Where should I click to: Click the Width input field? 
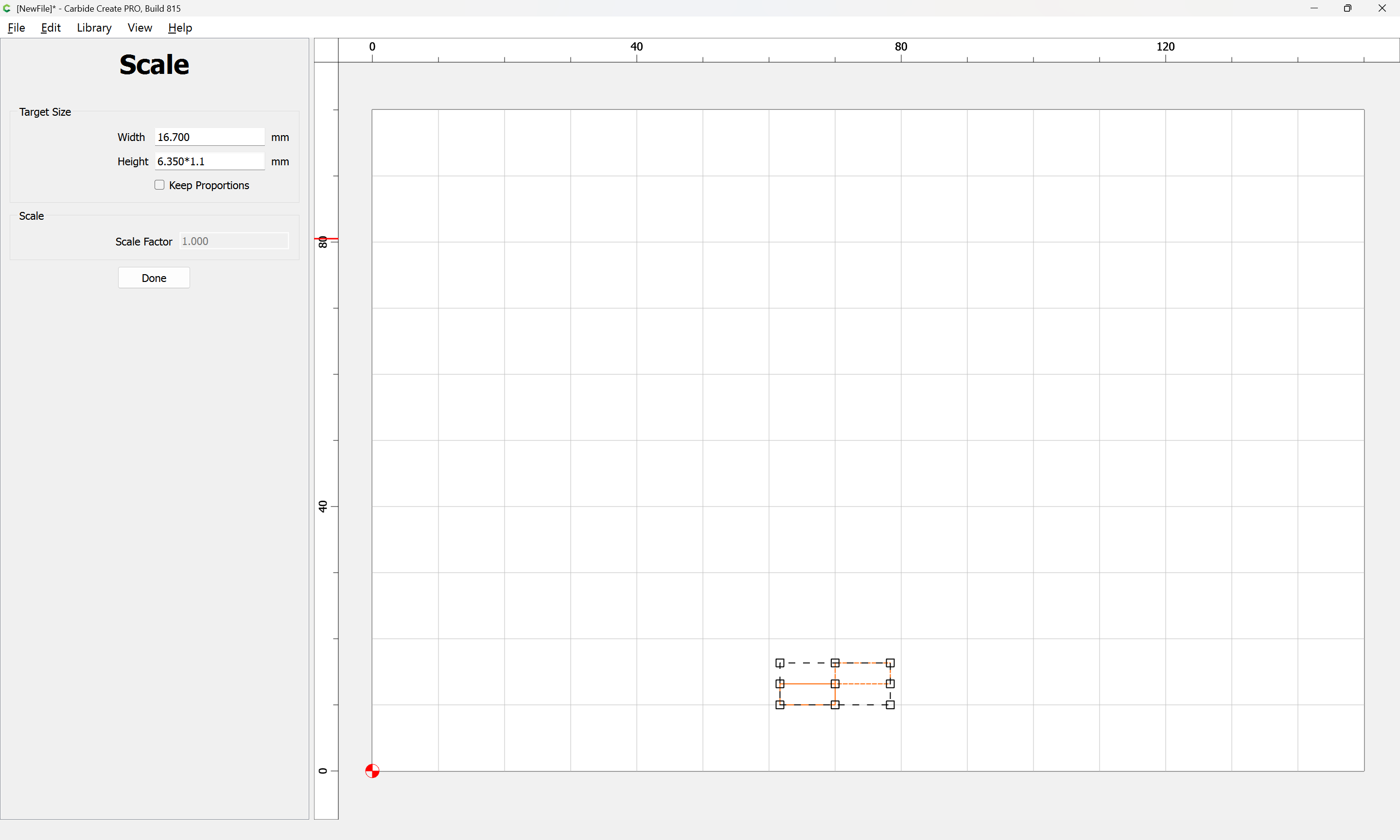point(210,137)
